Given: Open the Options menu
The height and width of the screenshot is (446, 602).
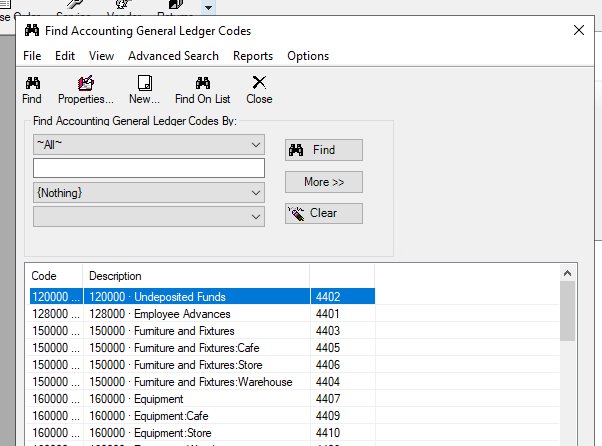Looking at the screenshot, I should 308,56.
